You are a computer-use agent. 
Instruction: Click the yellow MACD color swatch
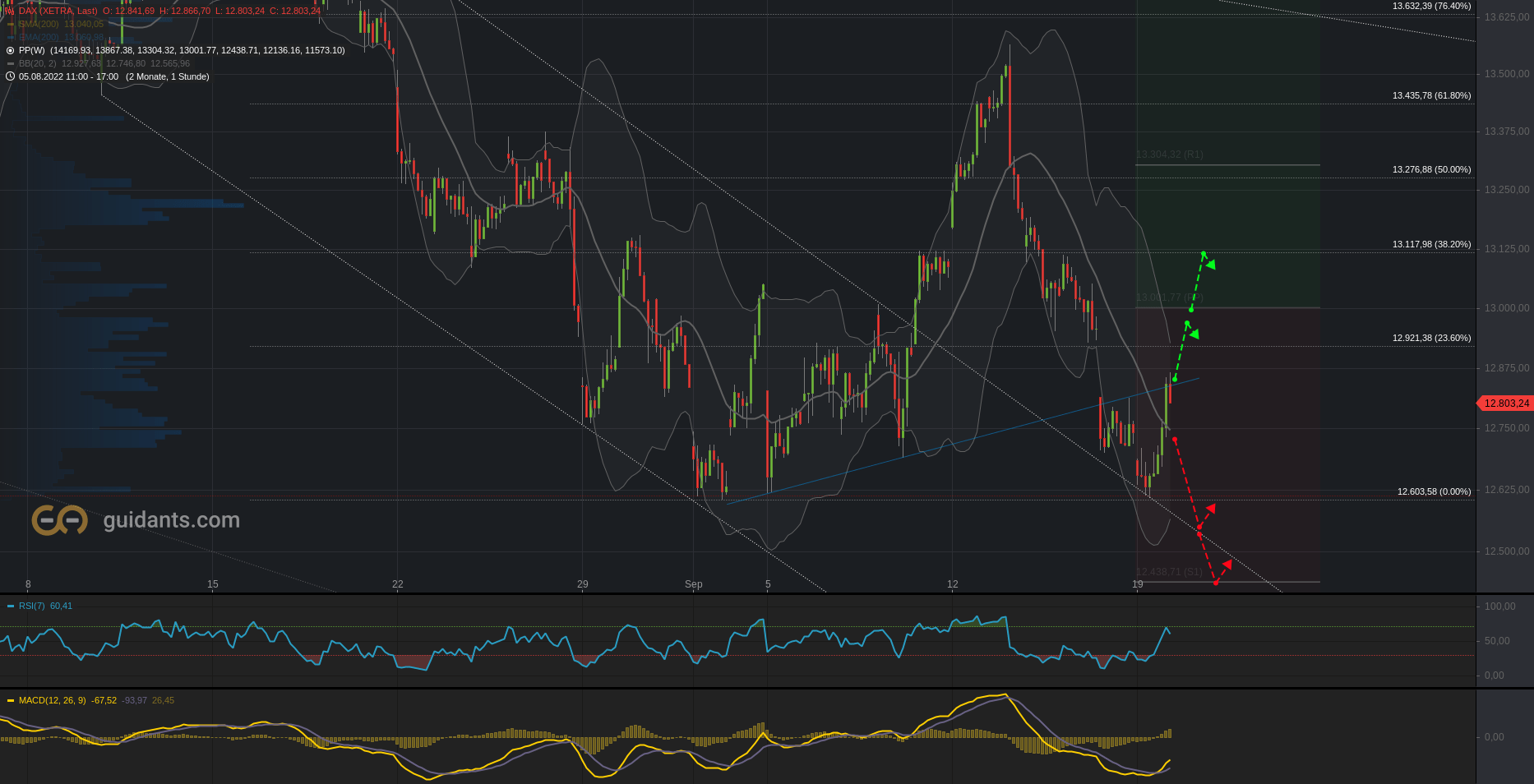(x=11, y=700)
